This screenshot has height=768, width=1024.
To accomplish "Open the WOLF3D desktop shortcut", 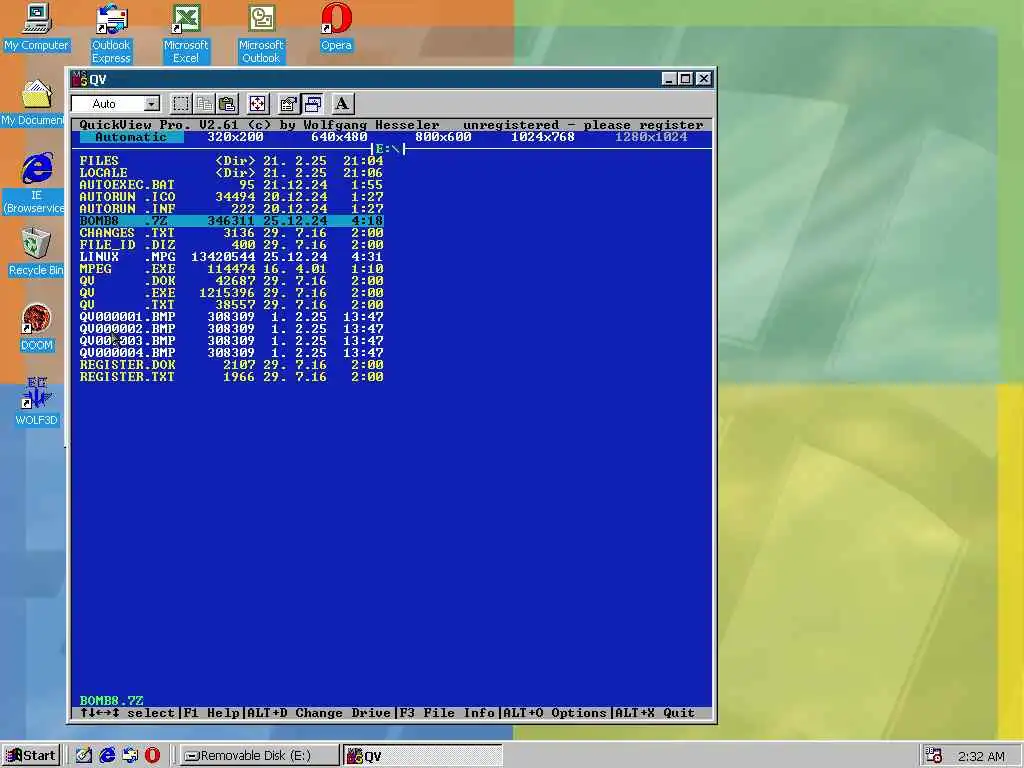I will (36, 403).
